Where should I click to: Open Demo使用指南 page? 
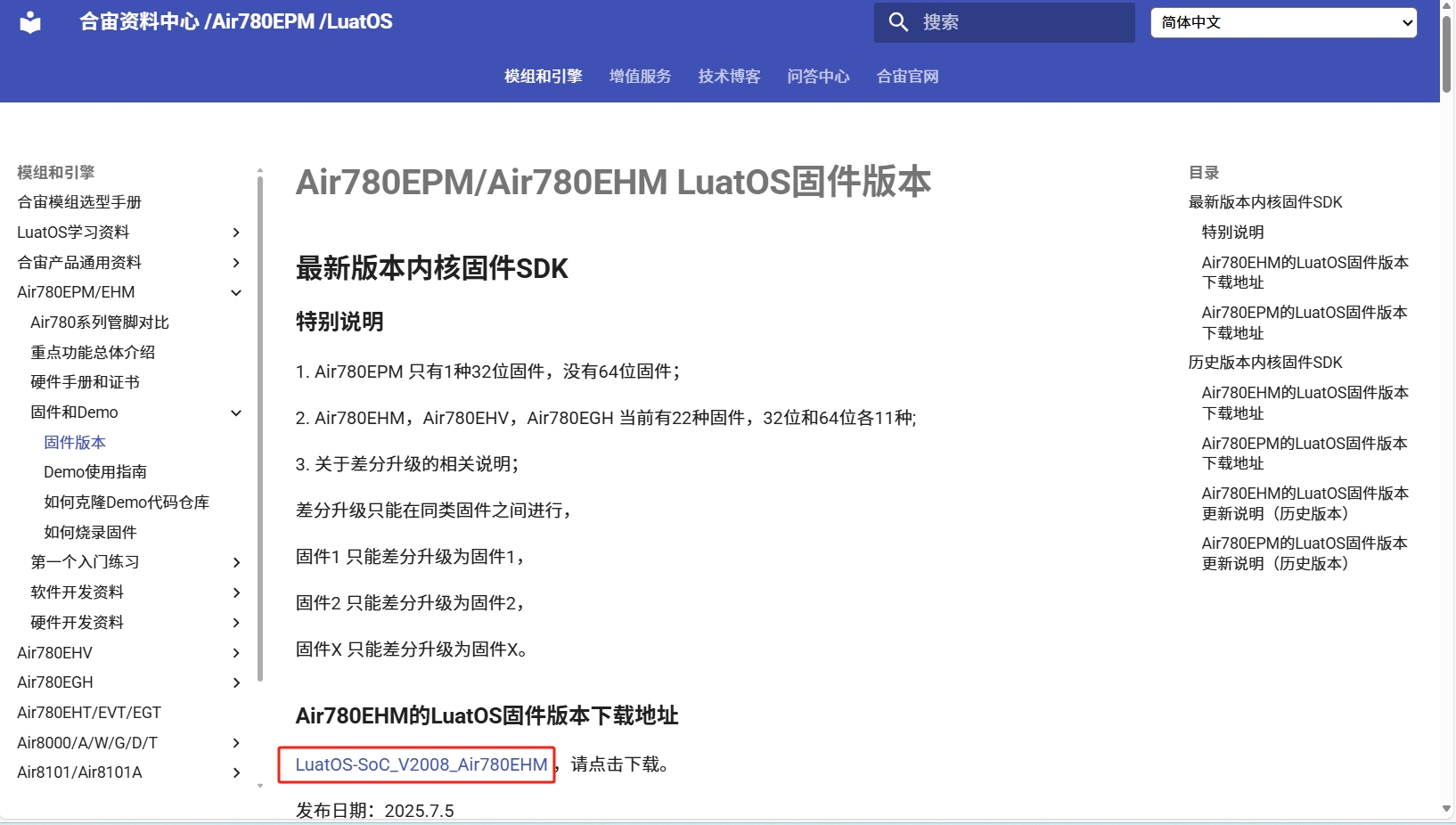click(x=95, y=472)
